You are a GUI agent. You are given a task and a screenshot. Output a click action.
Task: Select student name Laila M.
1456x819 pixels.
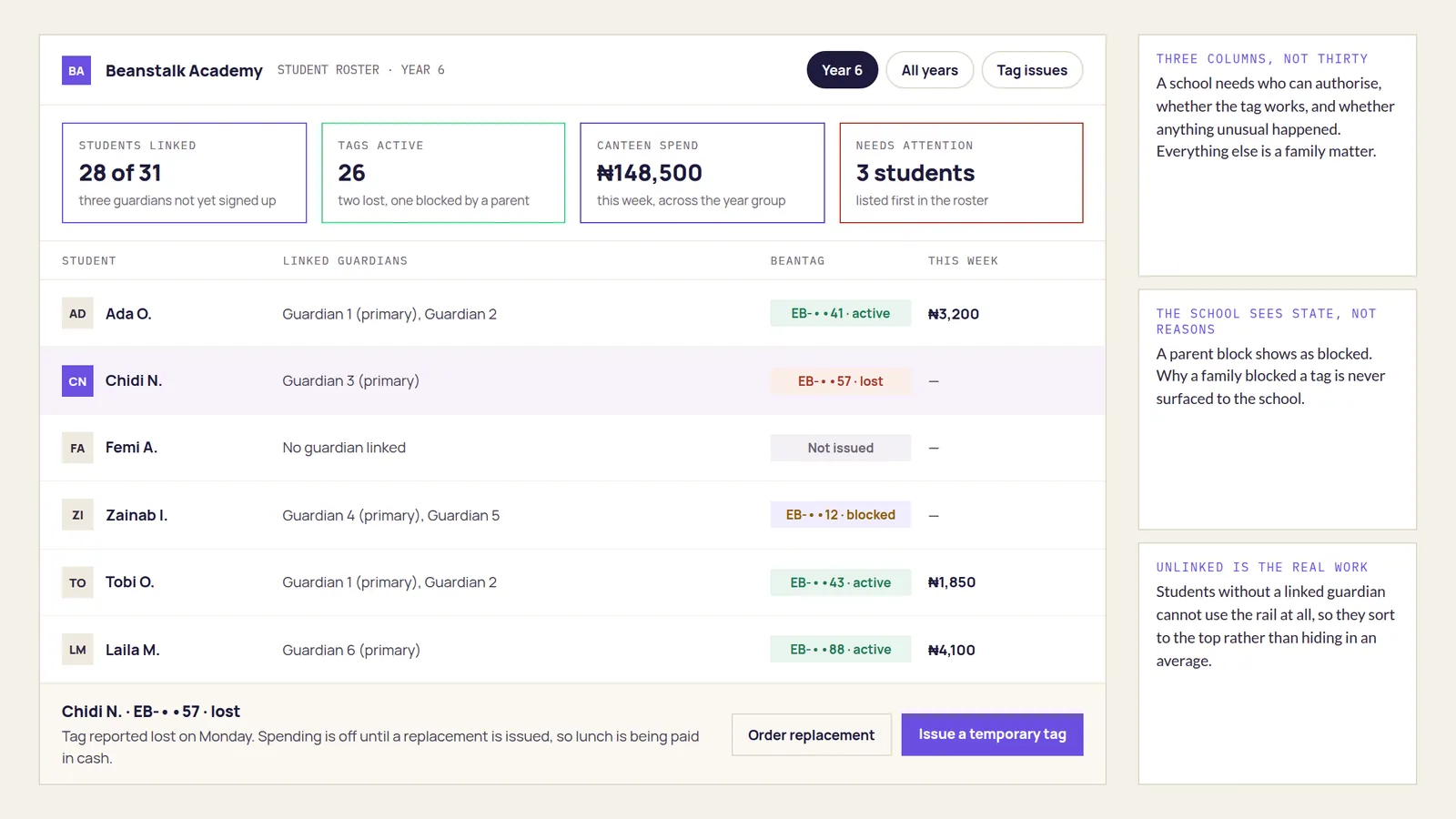(133, 650)
